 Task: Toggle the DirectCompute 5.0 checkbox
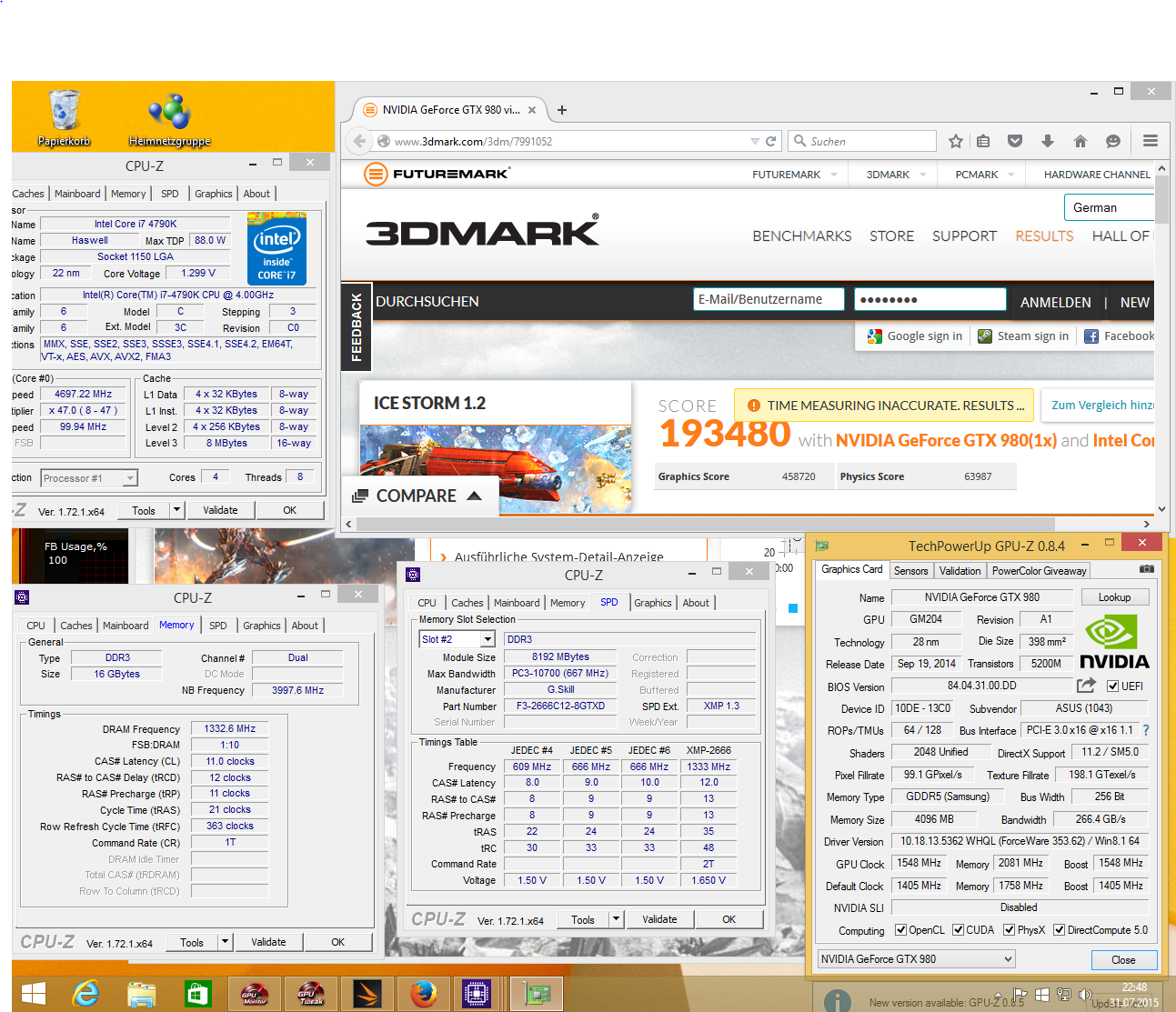(x=1059, y=929)
